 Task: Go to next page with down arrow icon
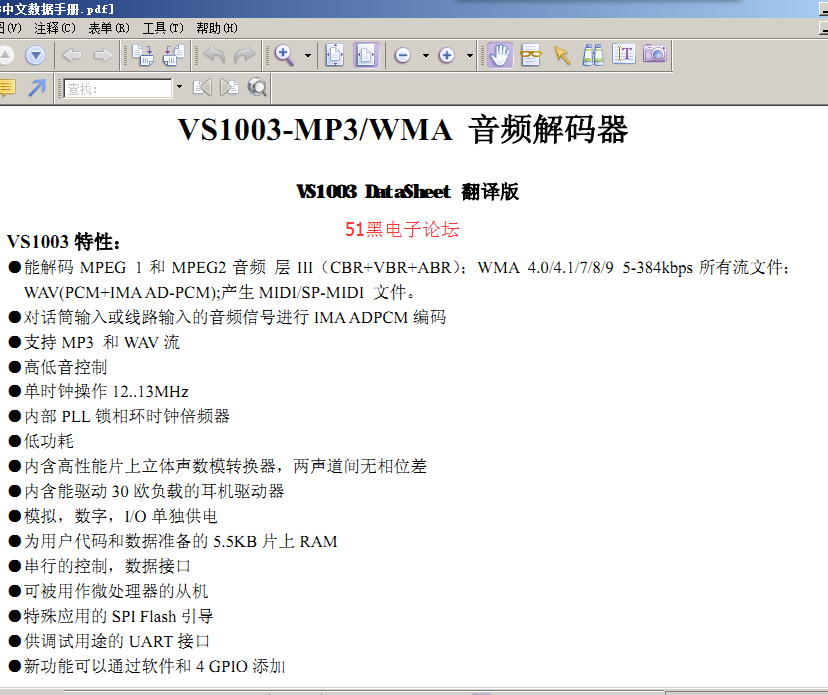[x=35, y=55]
